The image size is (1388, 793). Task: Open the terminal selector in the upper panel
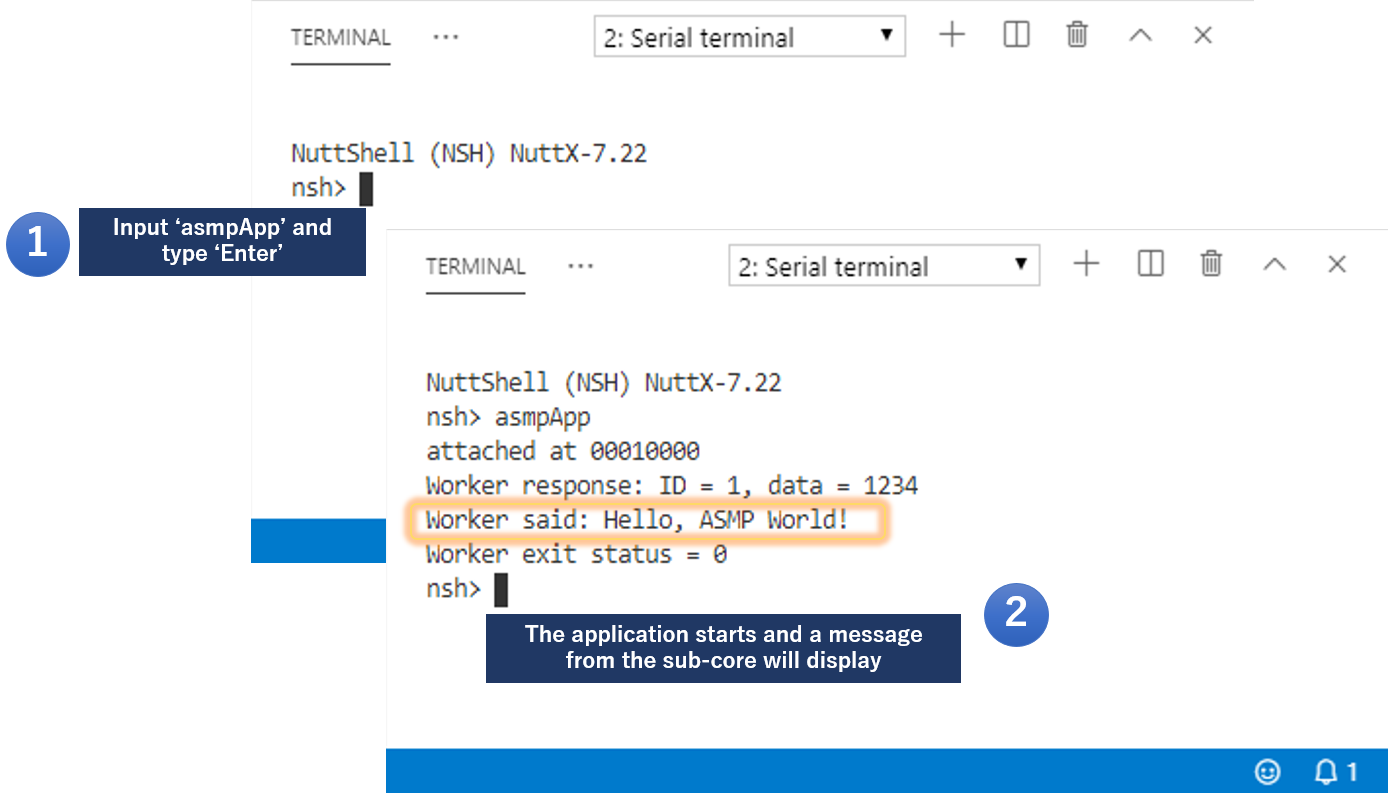coord(749,36)
